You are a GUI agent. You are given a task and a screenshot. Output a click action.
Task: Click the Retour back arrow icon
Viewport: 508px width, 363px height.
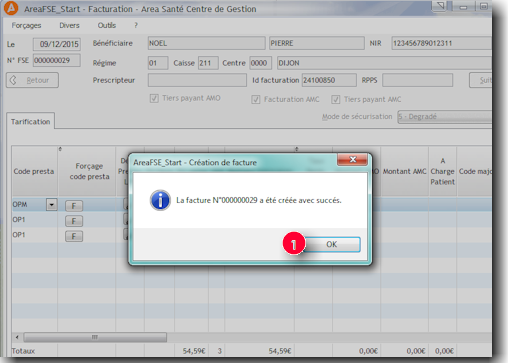[13, 80]
